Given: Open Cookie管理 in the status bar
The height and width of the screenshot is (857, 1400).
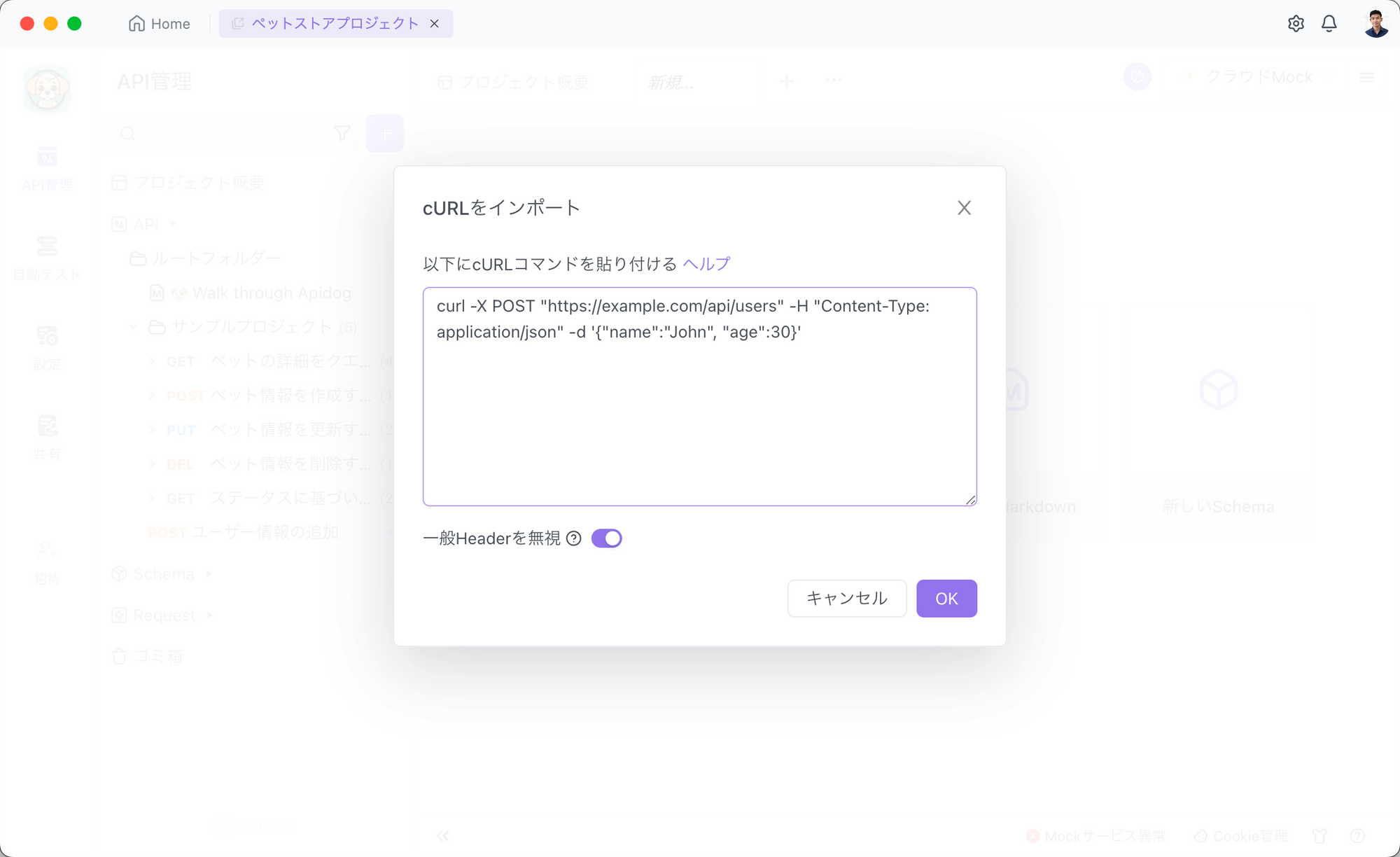Looking at the screenshot, I should (1240, 836).
